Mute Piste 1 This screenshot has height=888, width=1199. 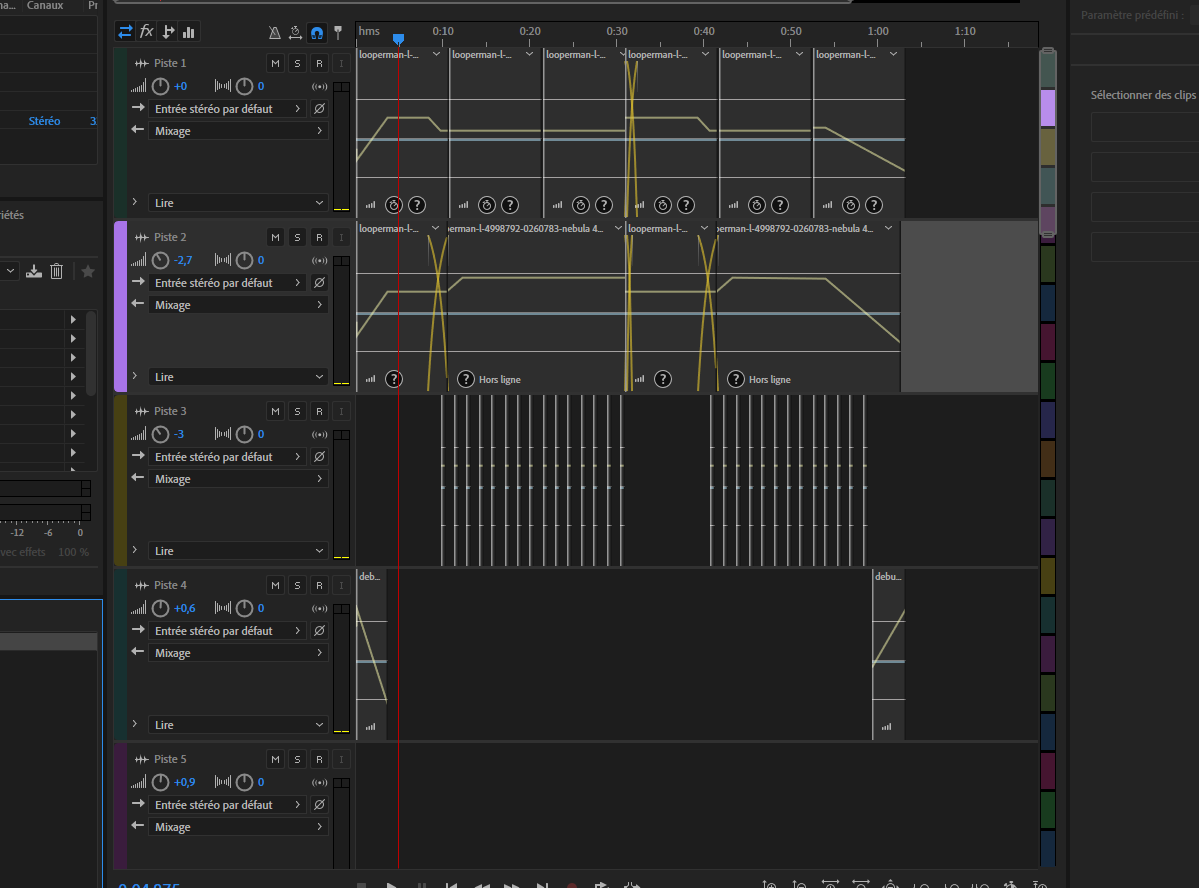275,64
